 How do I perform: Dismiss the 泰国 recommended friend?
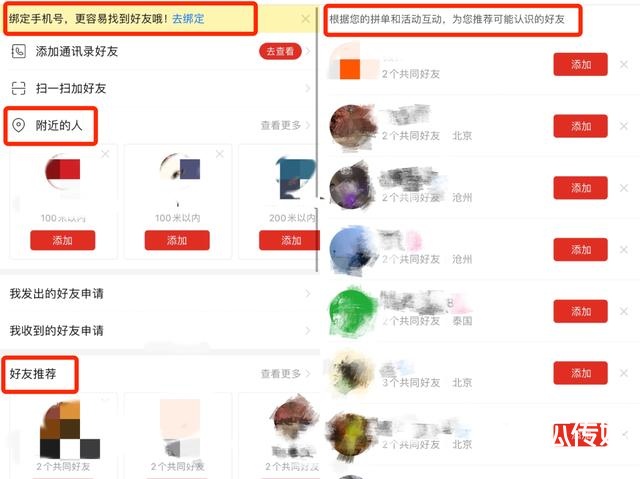[x=624, y=311]
